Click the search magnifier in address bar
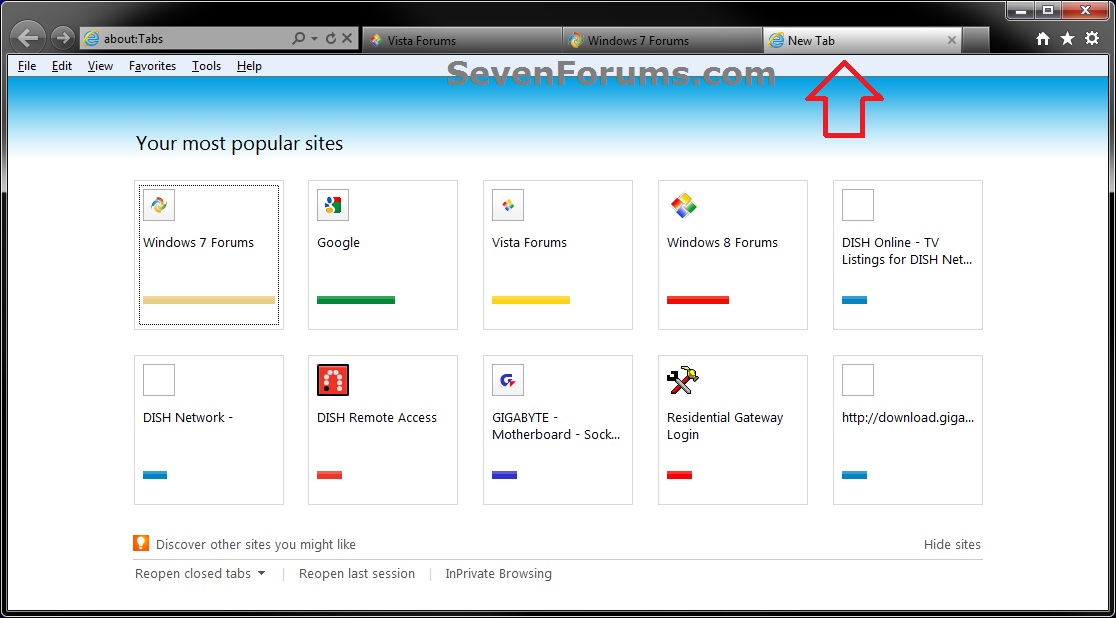The width and height of the screenshot is (1116, 618). pos(299,38)
